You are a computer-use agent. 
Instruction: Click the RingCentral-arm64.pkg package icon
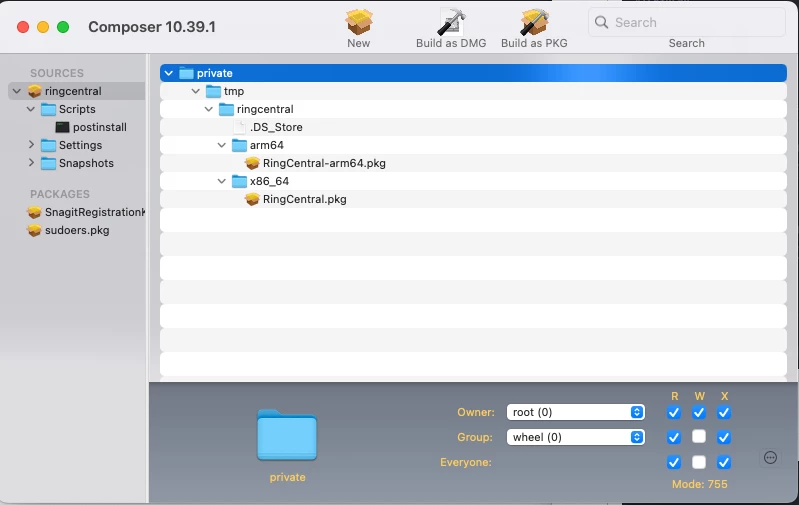tap(252, 163)
